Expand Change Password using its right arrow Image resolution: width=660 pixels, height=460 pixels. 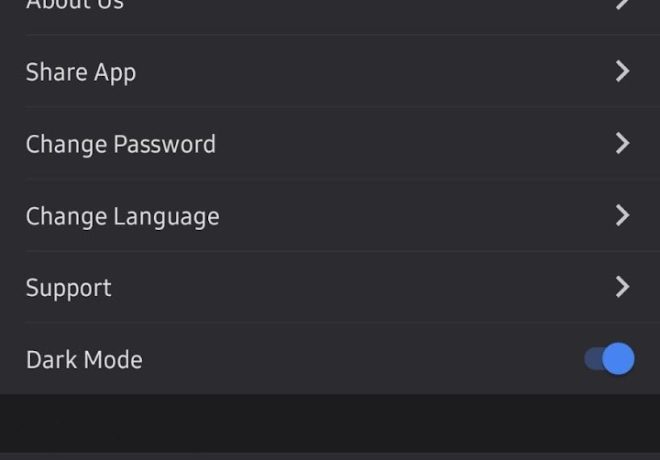pyautogui.click(x=622, y=143)
